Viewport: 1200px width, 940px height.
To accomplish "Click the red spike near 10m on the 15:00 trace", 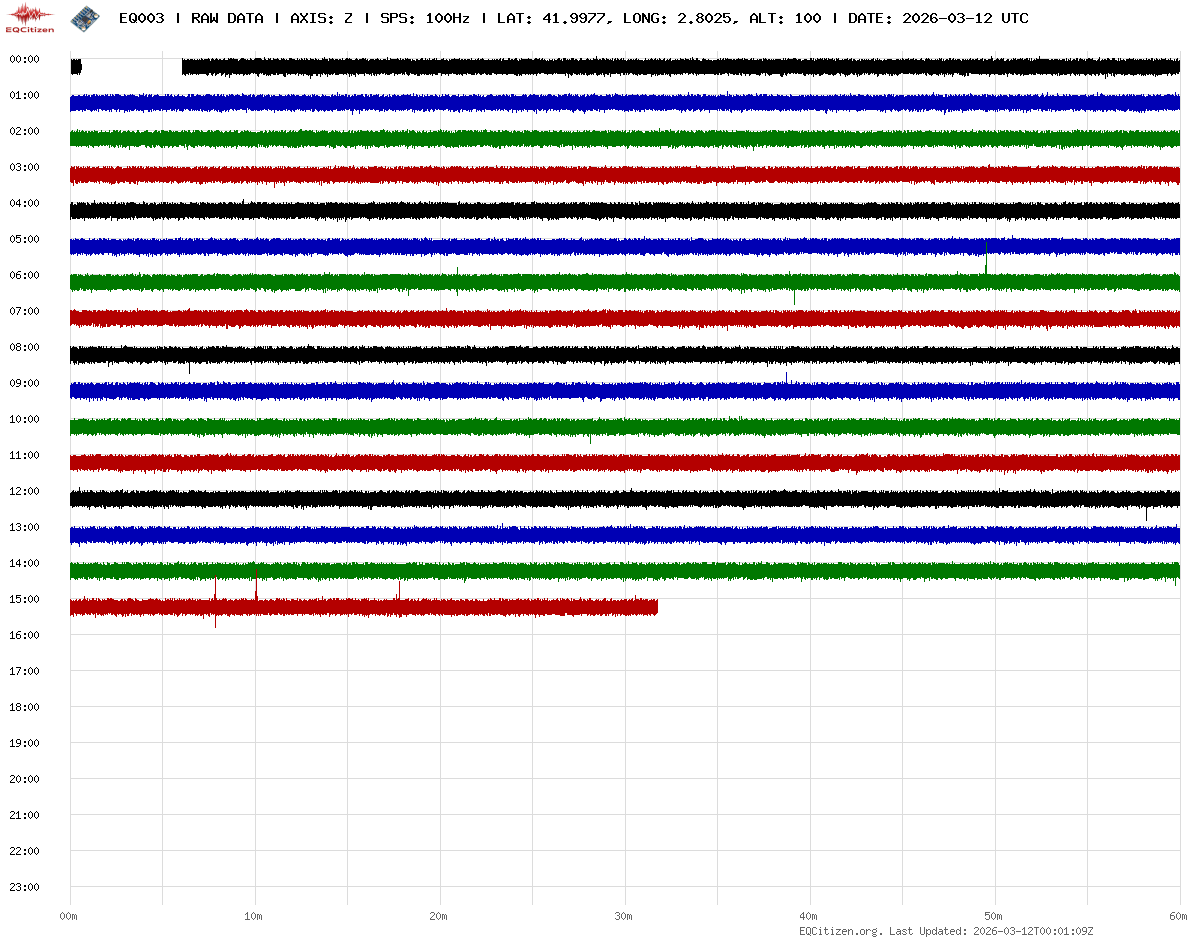I will click(x=256, y=583).
